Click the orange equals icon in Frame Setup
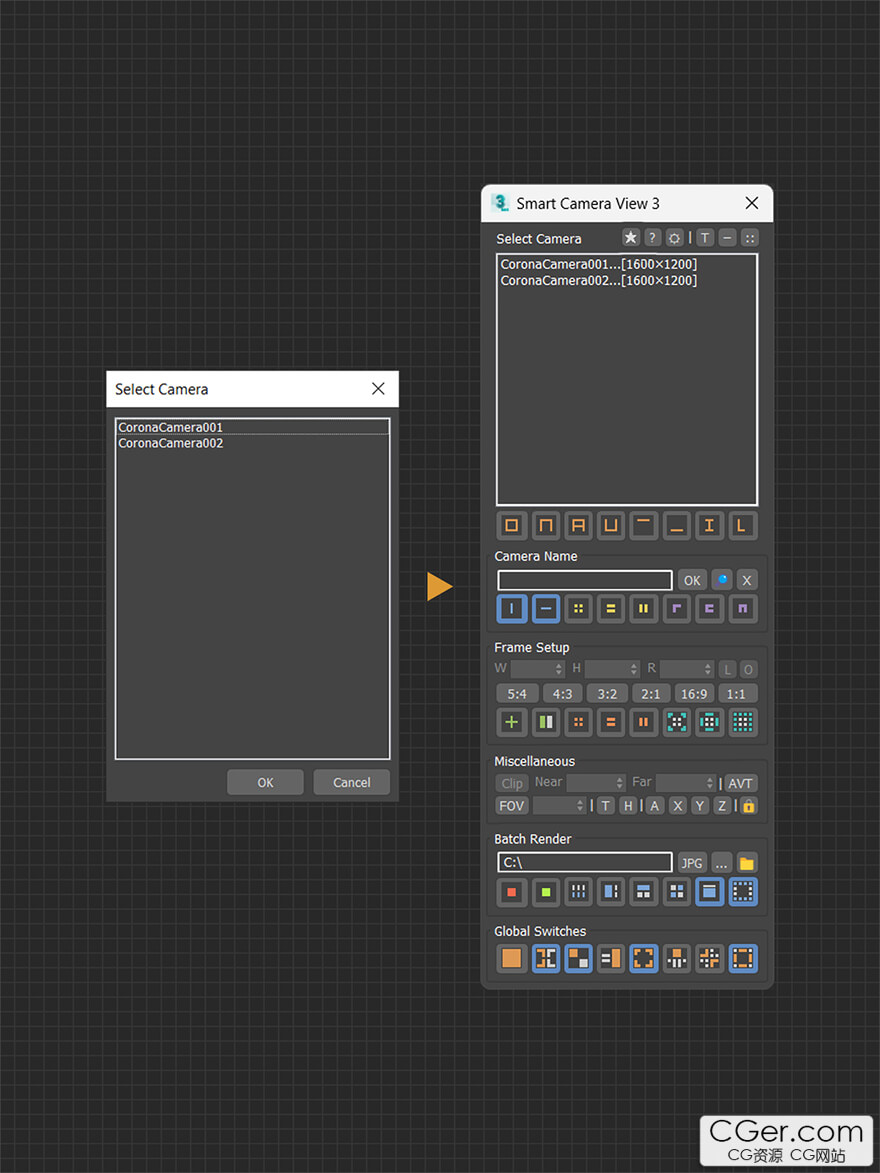Image resolution: width=880 pixels, height=1173 pixels. [x=611, y=722]
